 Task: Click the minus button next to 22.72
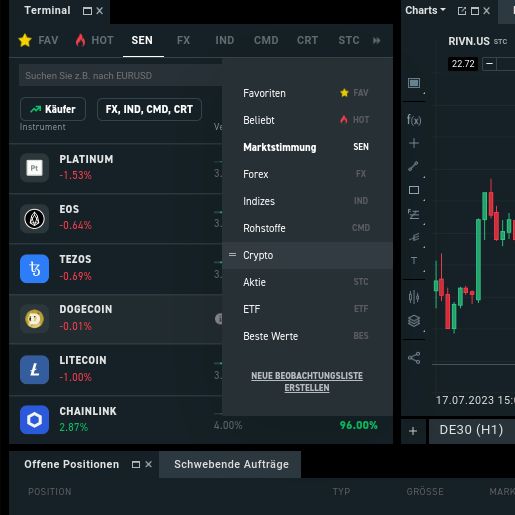(x=489, y=63)
